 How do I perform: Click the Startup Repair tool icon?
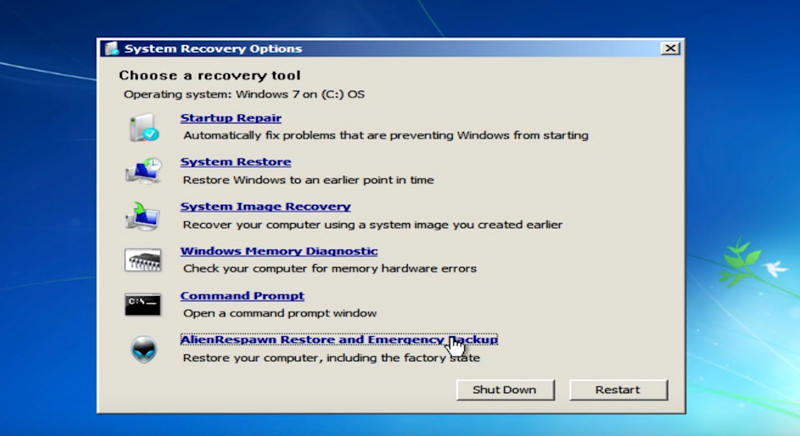(143, 127)
